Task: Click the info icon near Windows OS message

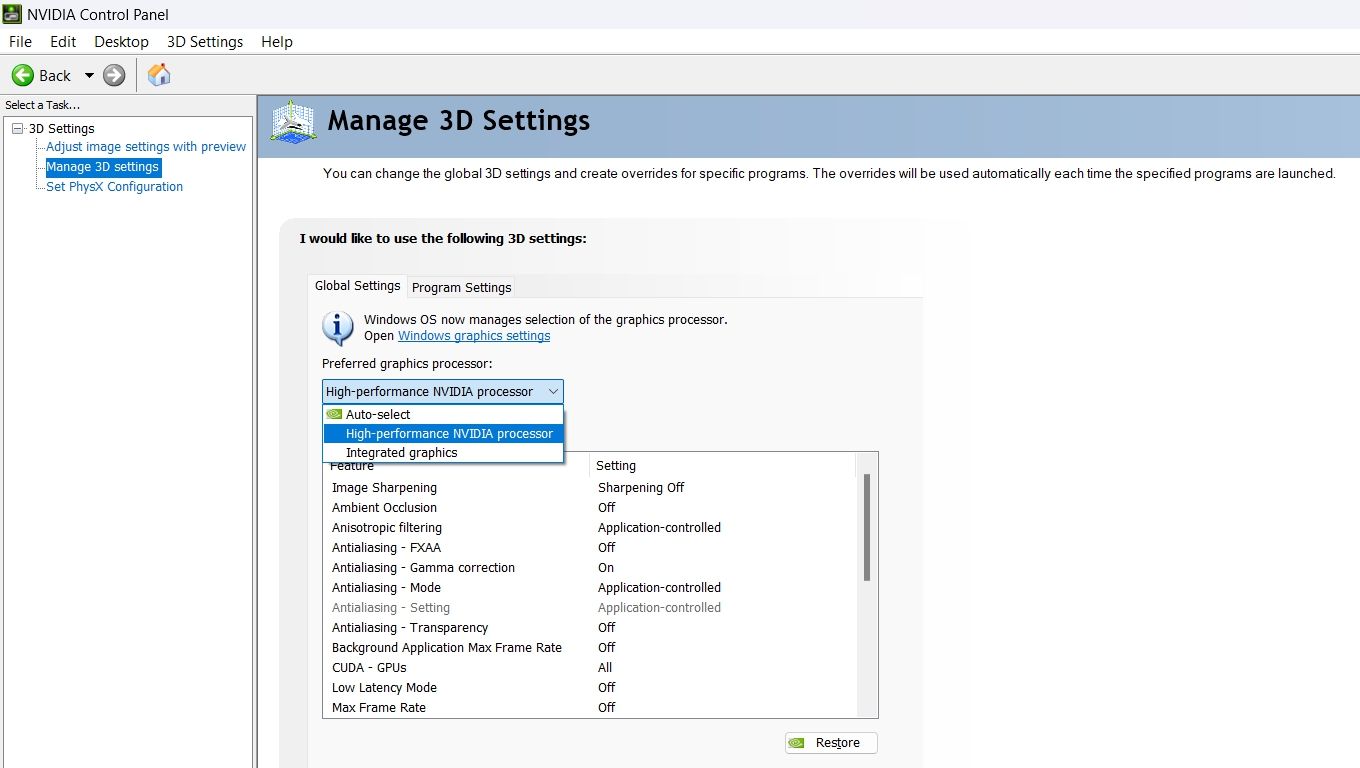Action: point(338,328)
